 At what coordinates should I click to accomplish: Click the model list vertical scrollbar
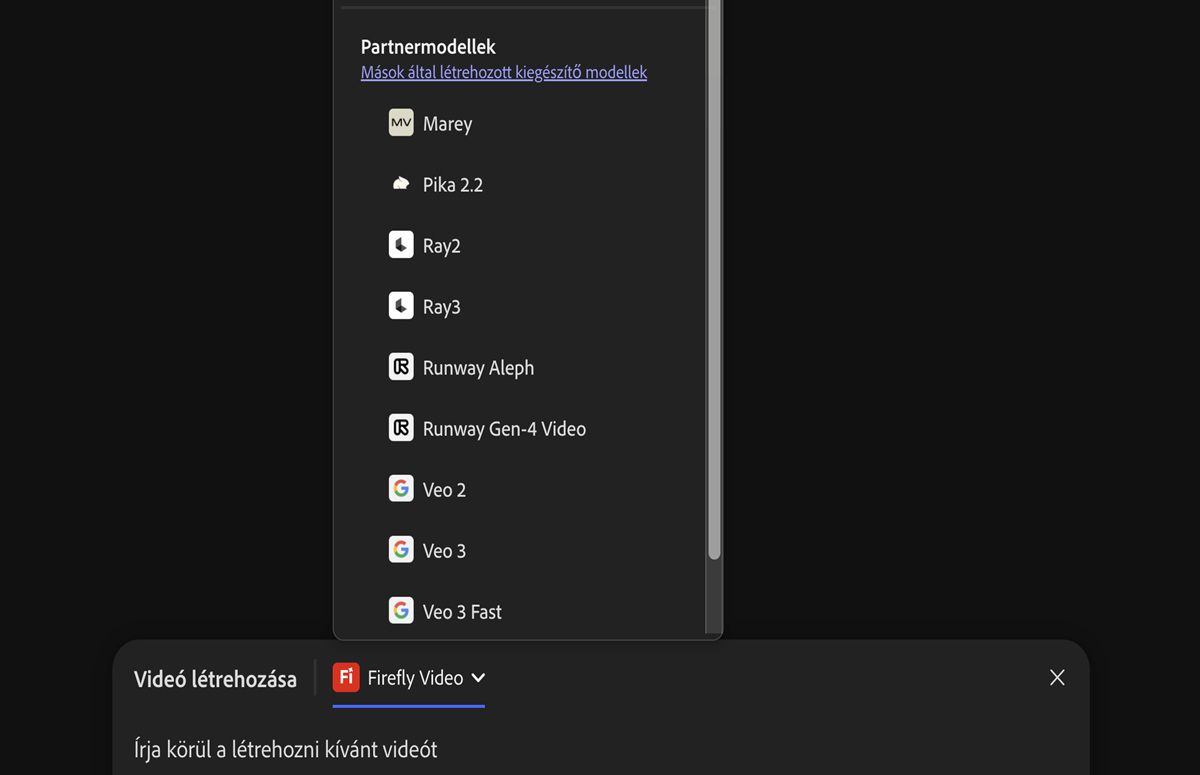pyautogui.click(x=714, y=300)
